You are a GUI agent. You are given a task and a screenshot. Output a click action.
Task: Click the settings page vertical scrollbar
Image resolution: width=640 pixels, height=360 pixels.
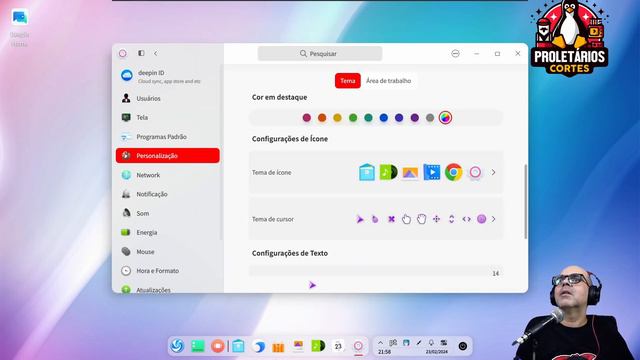click(x=525, y=202)
